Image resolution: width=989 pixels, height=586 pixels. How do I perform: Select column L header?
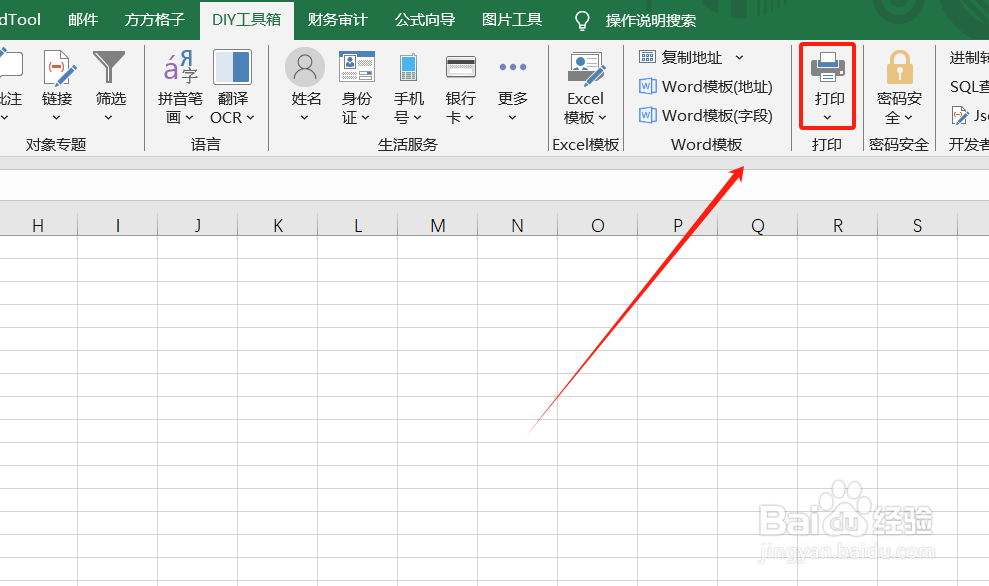pos(358,225)
